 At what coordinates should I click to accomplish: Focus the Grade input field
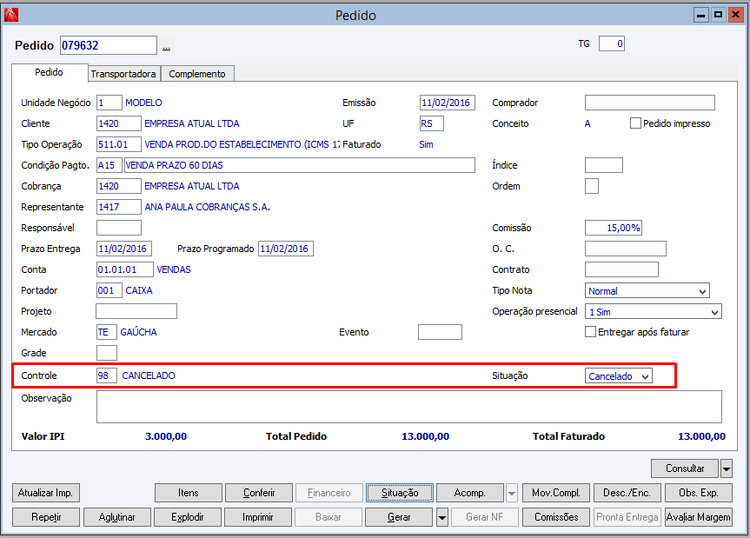(x=107, y=353)
